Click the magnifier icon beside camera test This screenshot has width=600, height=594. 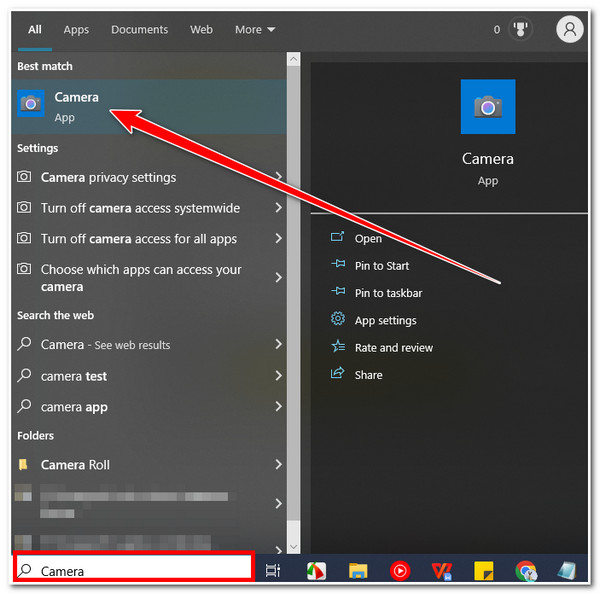tap(24, 375)
